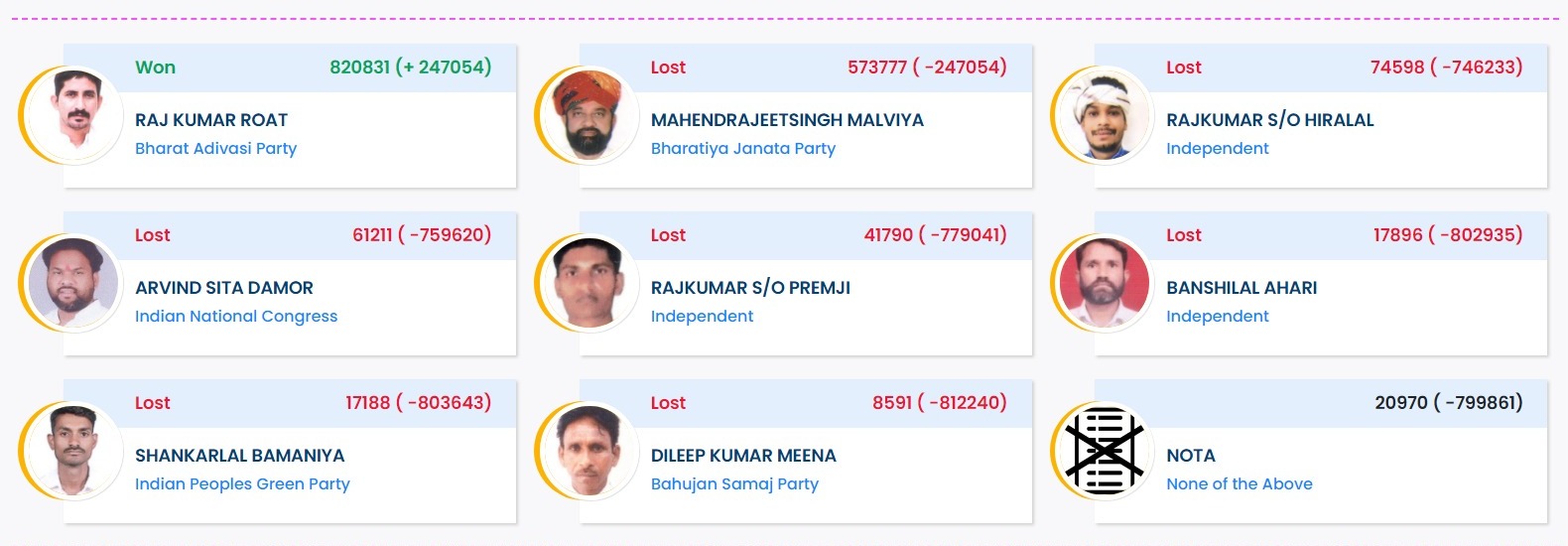Click the green Won status label
Screen dimensions: 1568x546
coord(155,68)
